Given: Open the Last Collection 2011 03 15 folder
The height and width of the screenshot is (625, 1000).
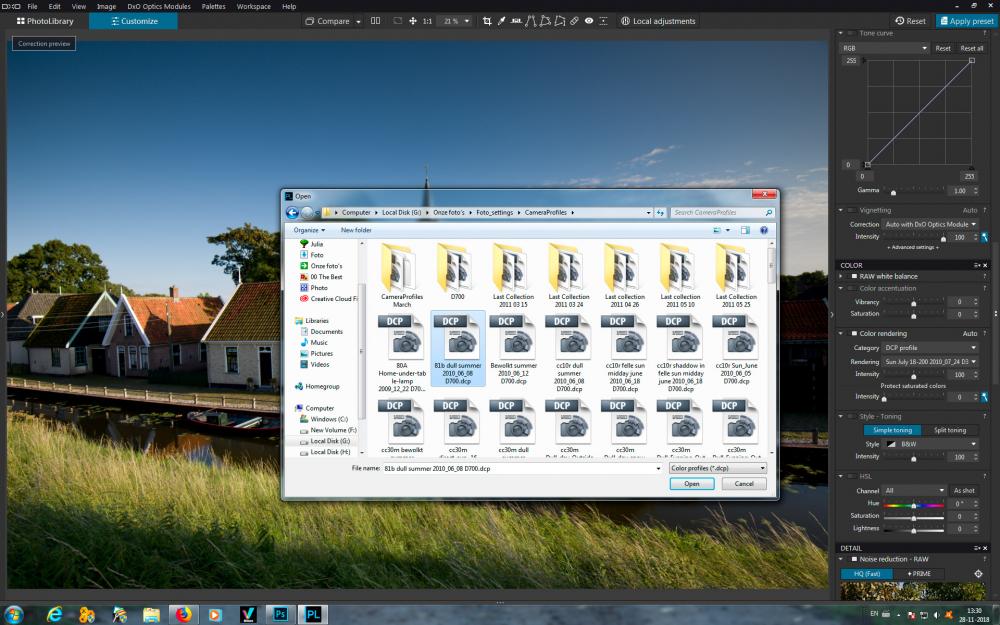Looking at the screenshot, I should tap(513, 276).
